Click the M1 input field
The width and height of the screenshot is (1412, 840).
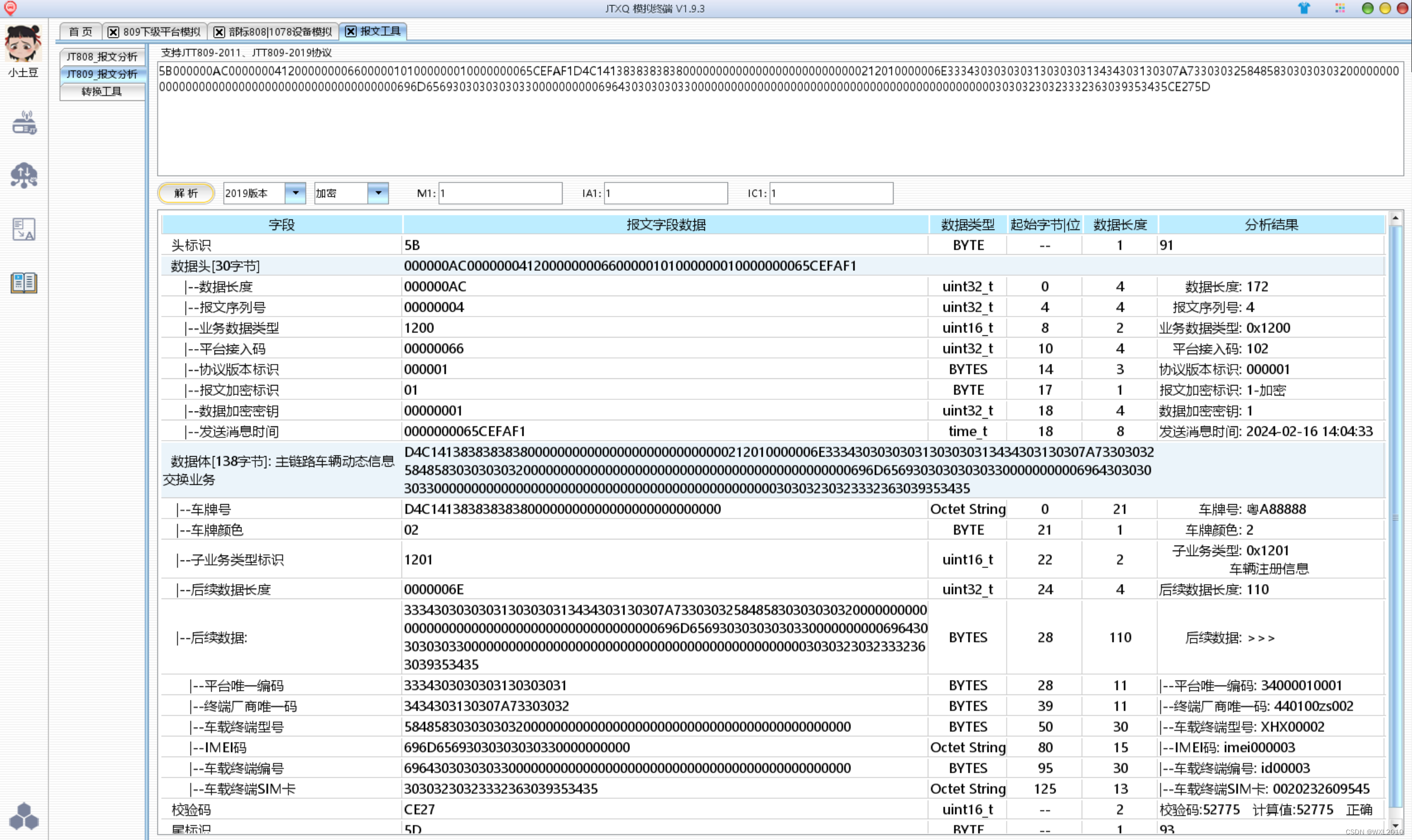coord(500,193)
